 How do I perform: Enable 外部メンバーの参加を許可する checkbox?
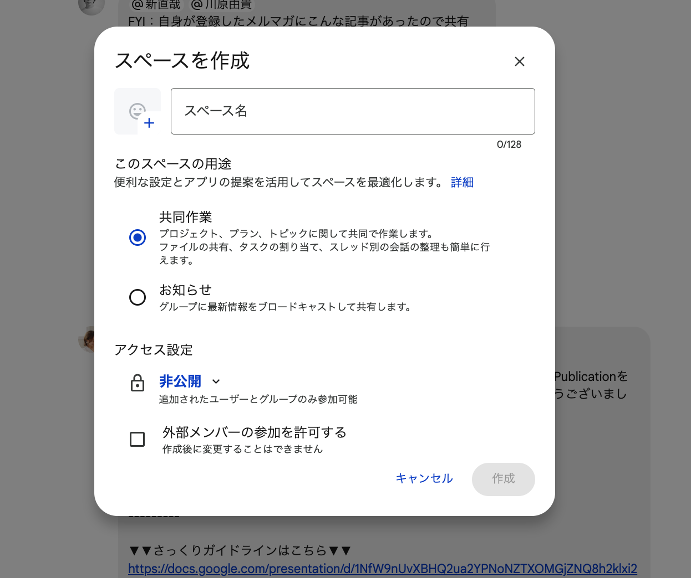pos(137,439)
